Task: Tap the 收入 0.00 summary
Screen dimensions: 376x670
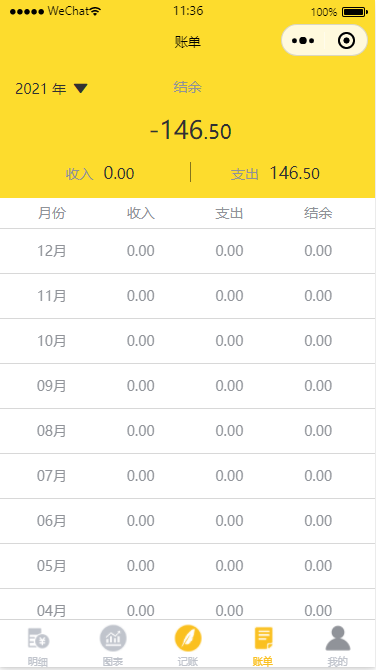Action: coord(100,173)
